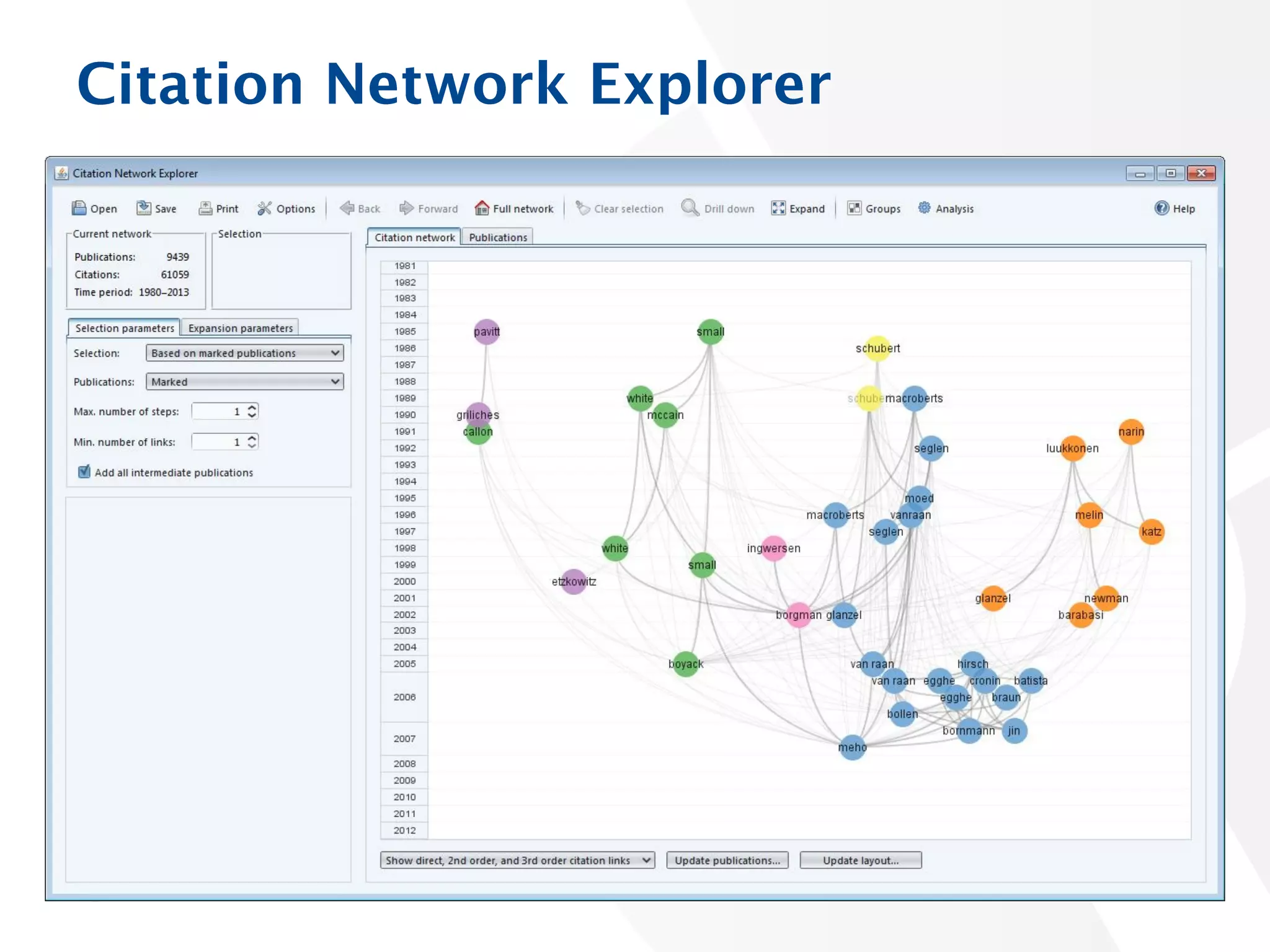Click the Save toolbar icon
The width and height of the screenshot is (1270, 952).
tap(144, 208)
